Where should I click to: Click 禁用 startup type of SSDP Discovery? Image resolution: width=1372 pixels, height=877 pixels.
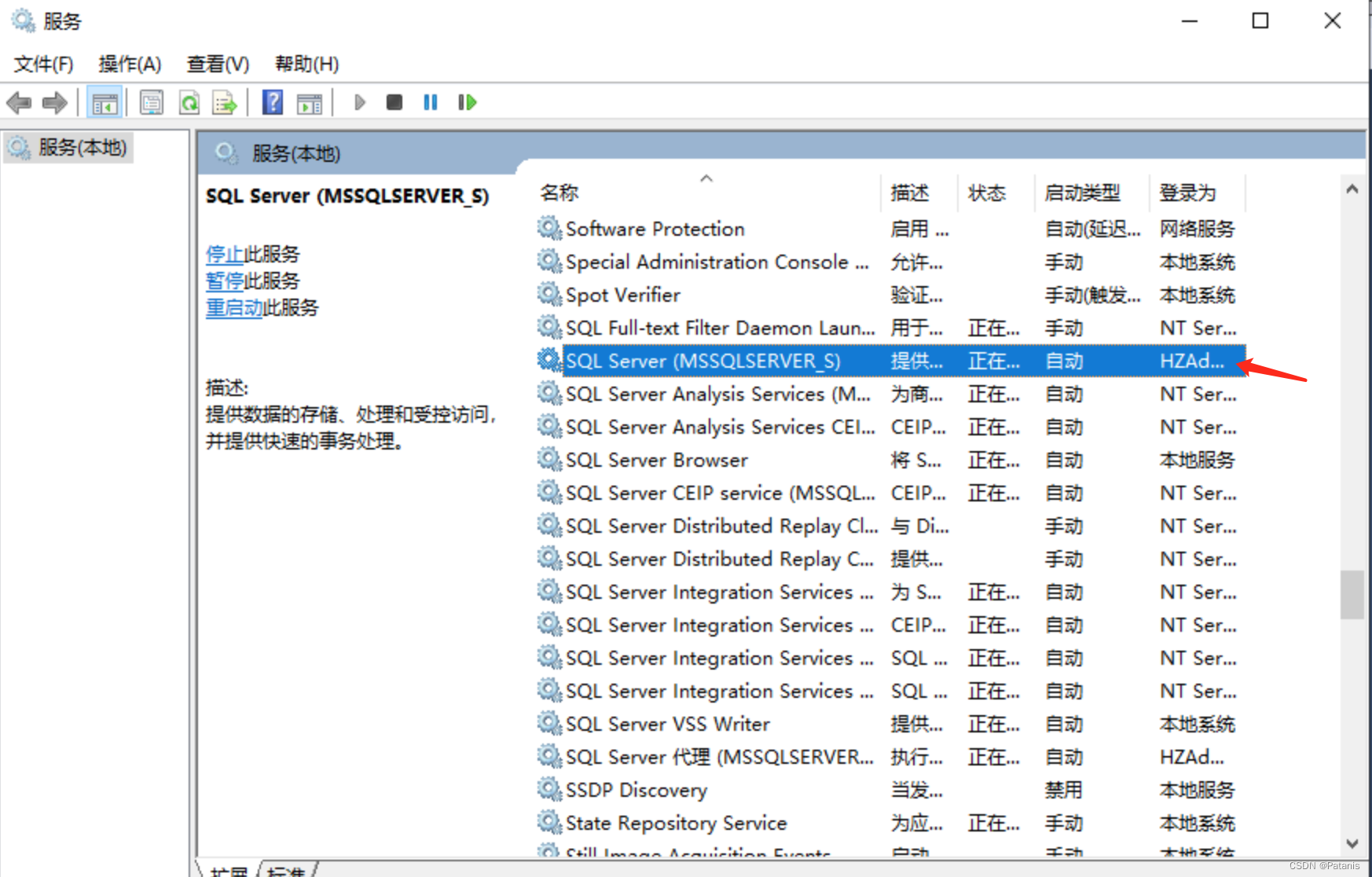[1064, 790]
